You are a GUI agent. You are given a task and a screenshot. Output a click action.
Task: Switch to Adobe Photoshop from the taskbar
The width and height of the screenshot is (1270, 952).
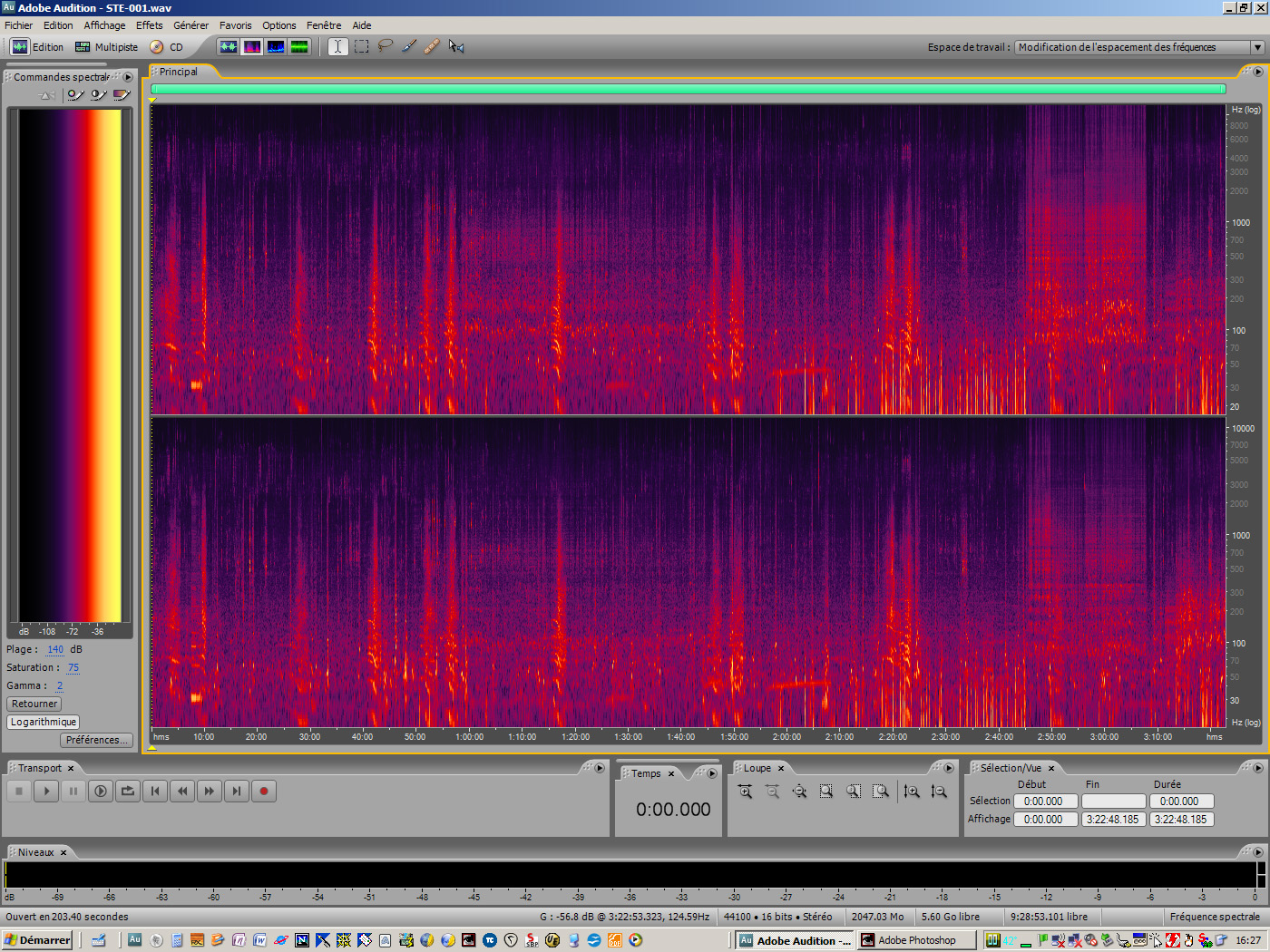tap(916, 940)
